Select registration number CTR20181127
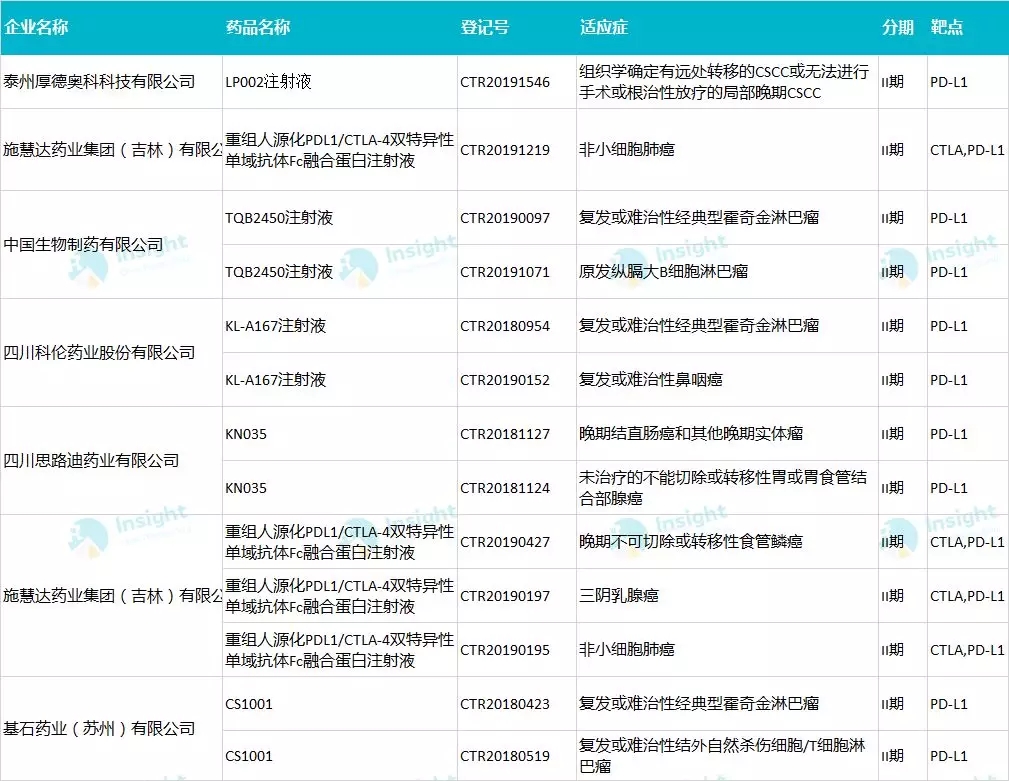Image resolution: width=1009 pixels, height=781 pixels. coord(505,435)
